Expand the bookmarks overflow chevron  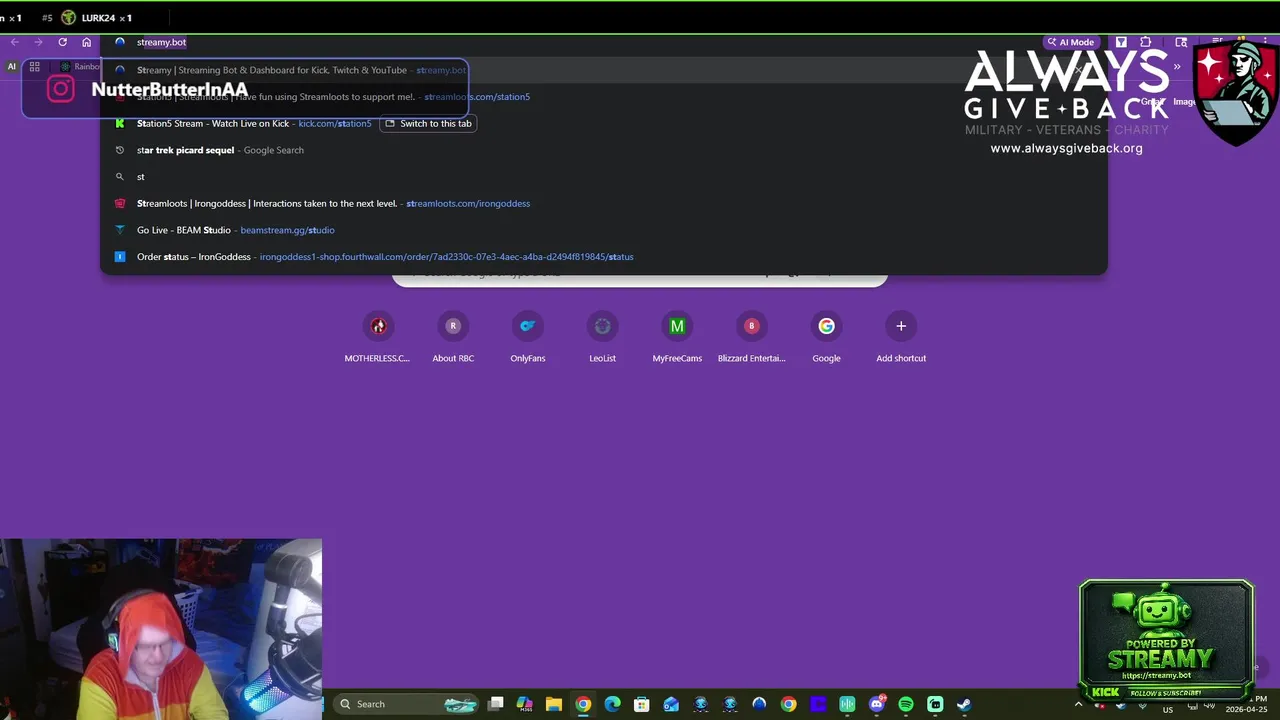(1177, 67)
